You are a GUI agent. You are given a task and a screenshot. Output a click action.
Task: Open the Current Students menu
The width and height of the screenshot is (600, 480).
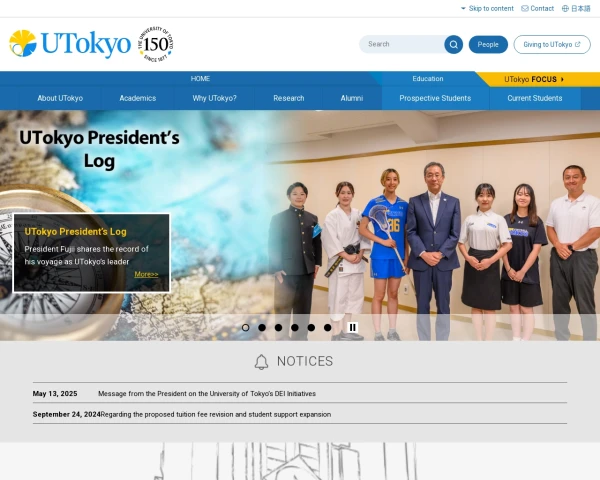(x=535, y=98)
